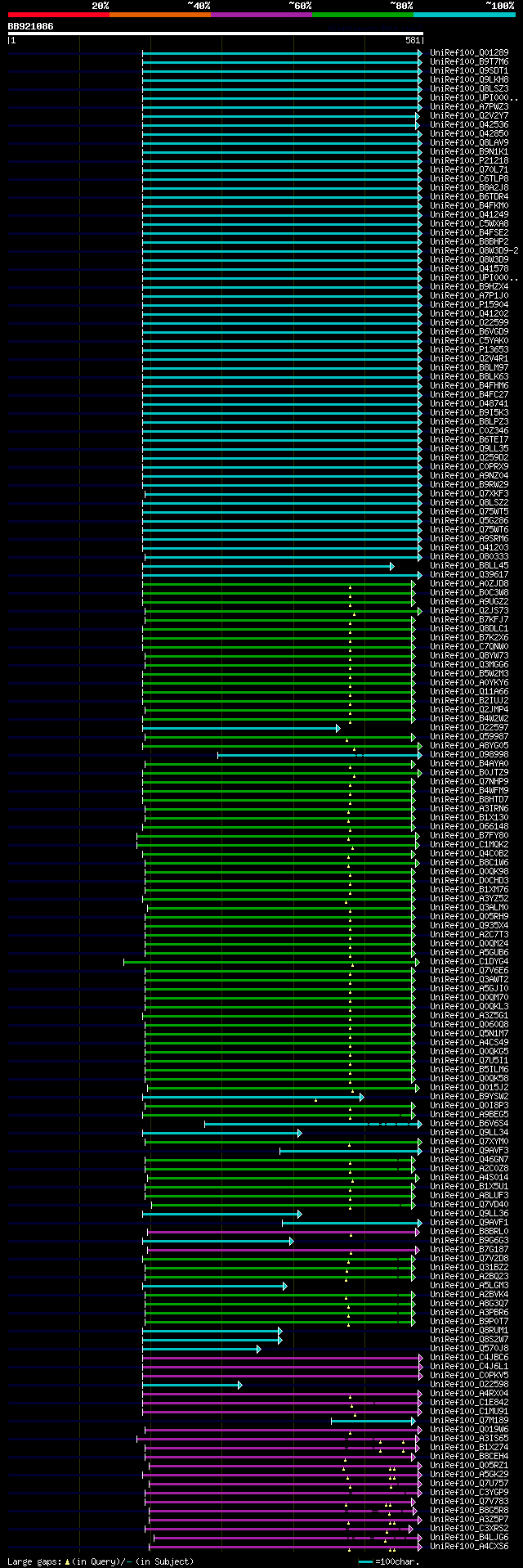523x1568 pixels.
Task: Click UniRef100_Q8S2W7 label
Action: click(469, 1339)
